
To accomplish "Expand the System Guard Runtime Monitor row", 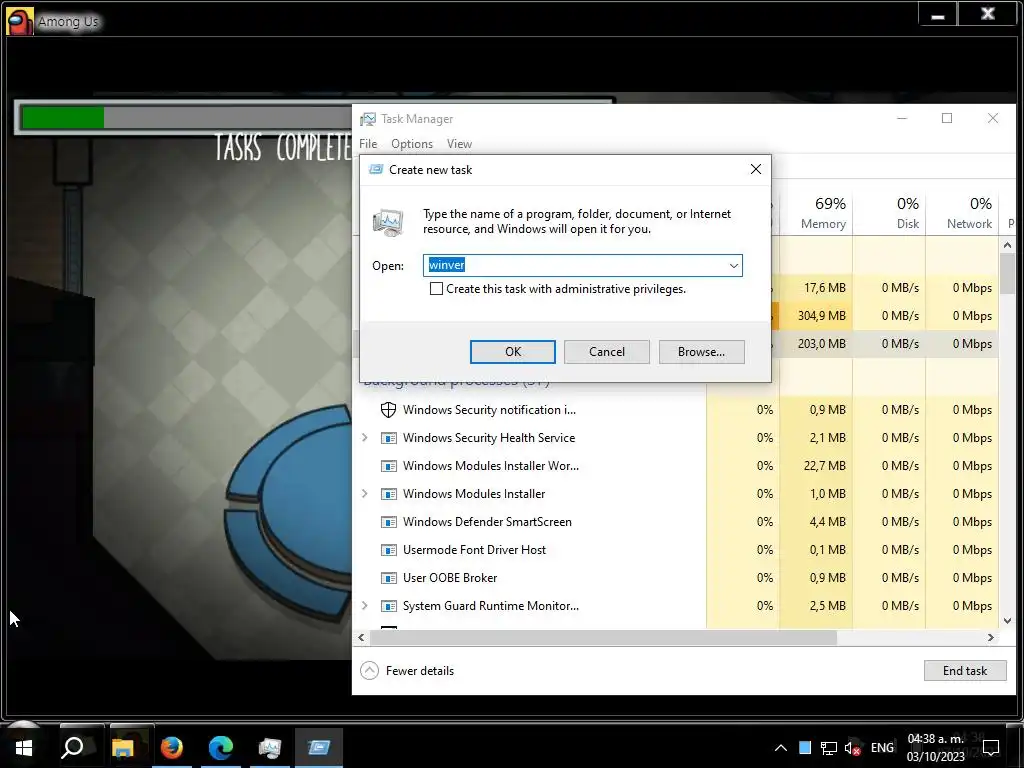I will 365,606.
